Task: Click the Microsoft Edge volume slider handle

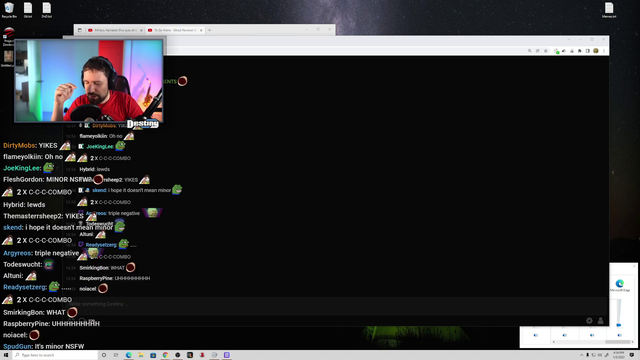Action: [619, 325]
